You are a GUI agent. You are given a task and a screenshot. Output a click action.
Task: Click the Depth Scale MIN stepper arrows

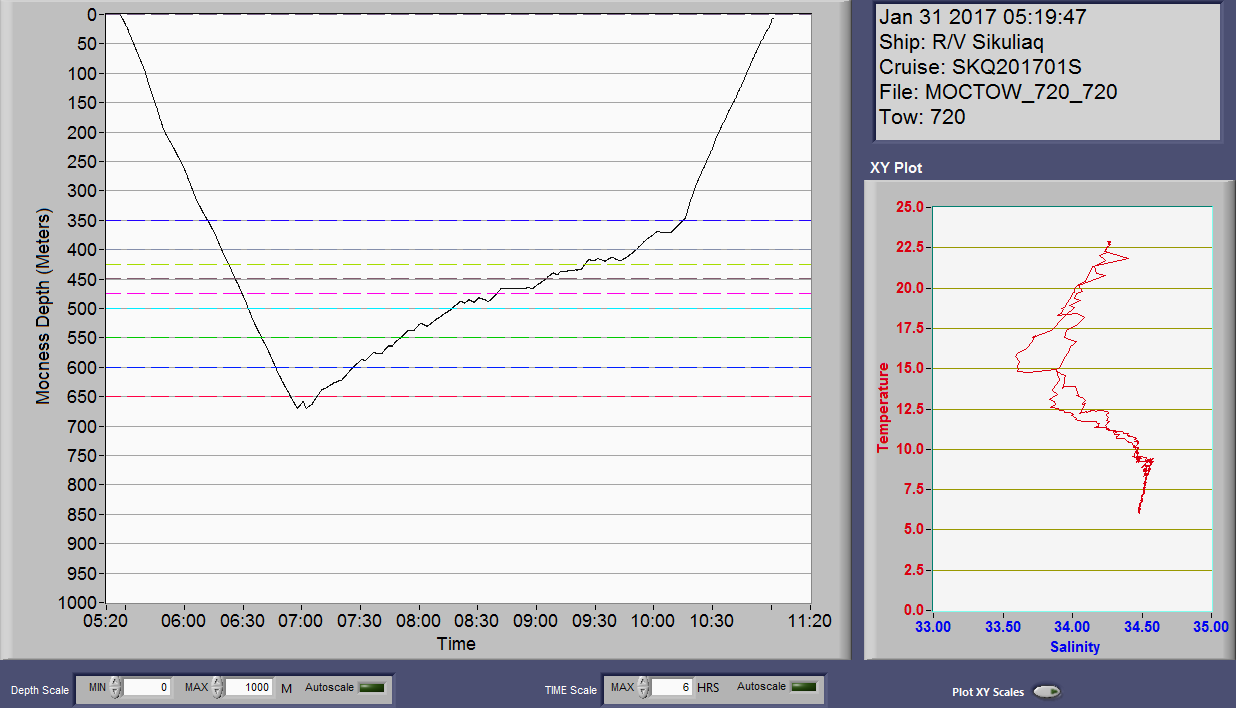[116, 688]
